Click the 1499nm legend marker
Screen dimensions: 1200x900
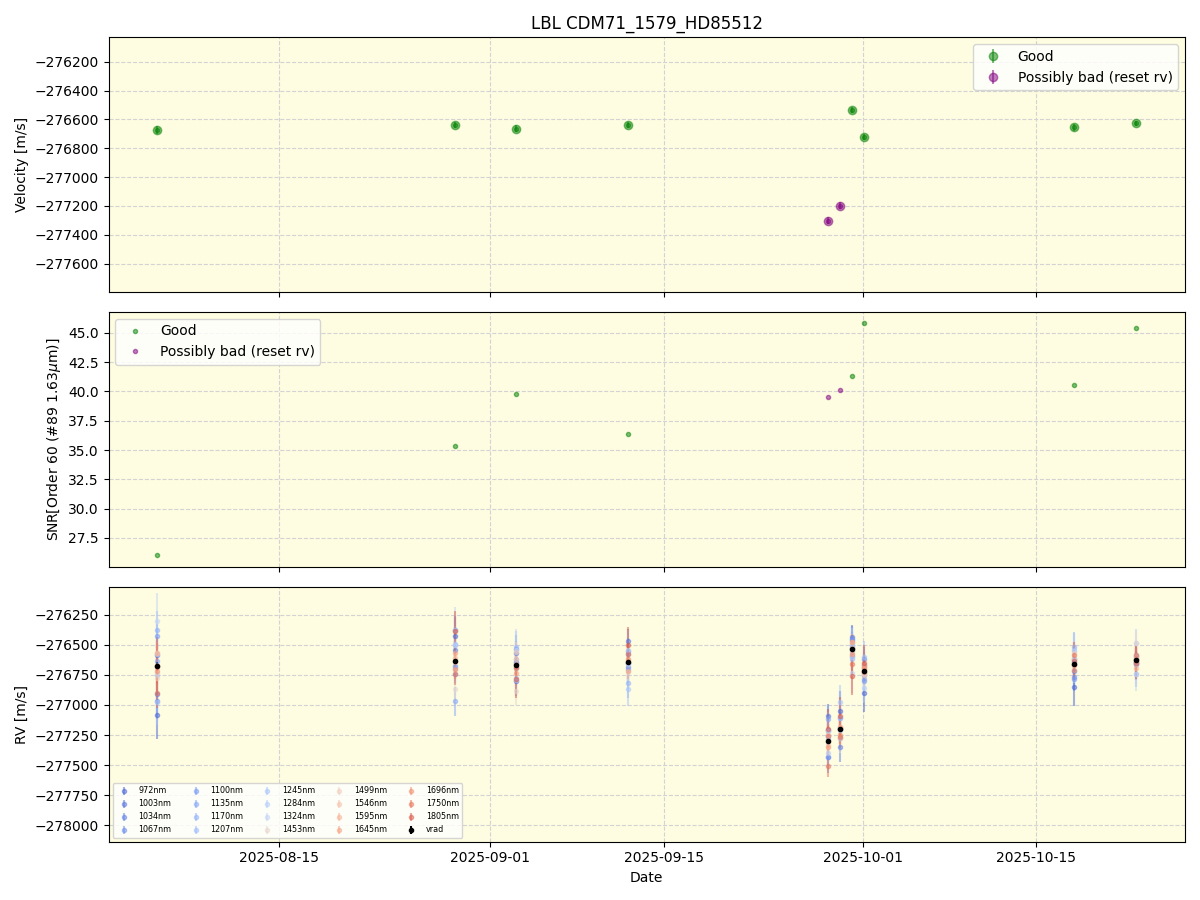pyautogui.click(x=340, y=791)
